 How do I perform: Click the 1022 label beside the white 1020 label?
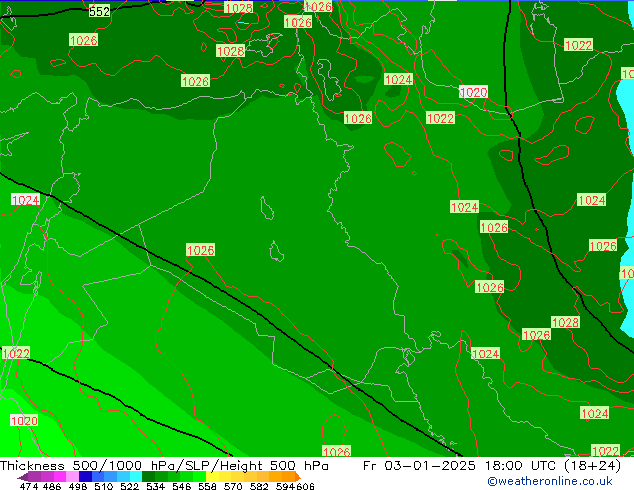point(441,118)
